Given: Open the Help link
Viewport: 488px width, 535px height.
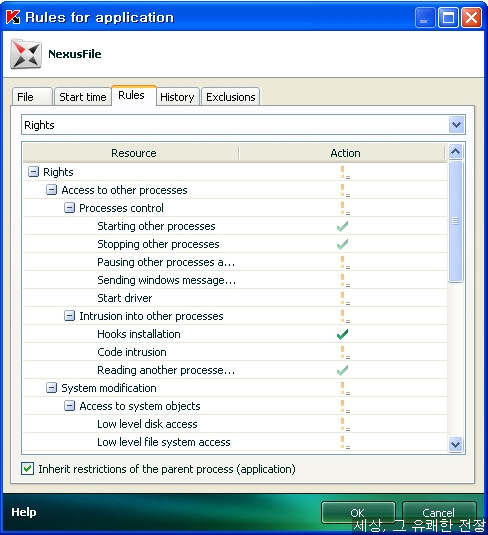Looking at the screenshot, I should click(24, 512).
